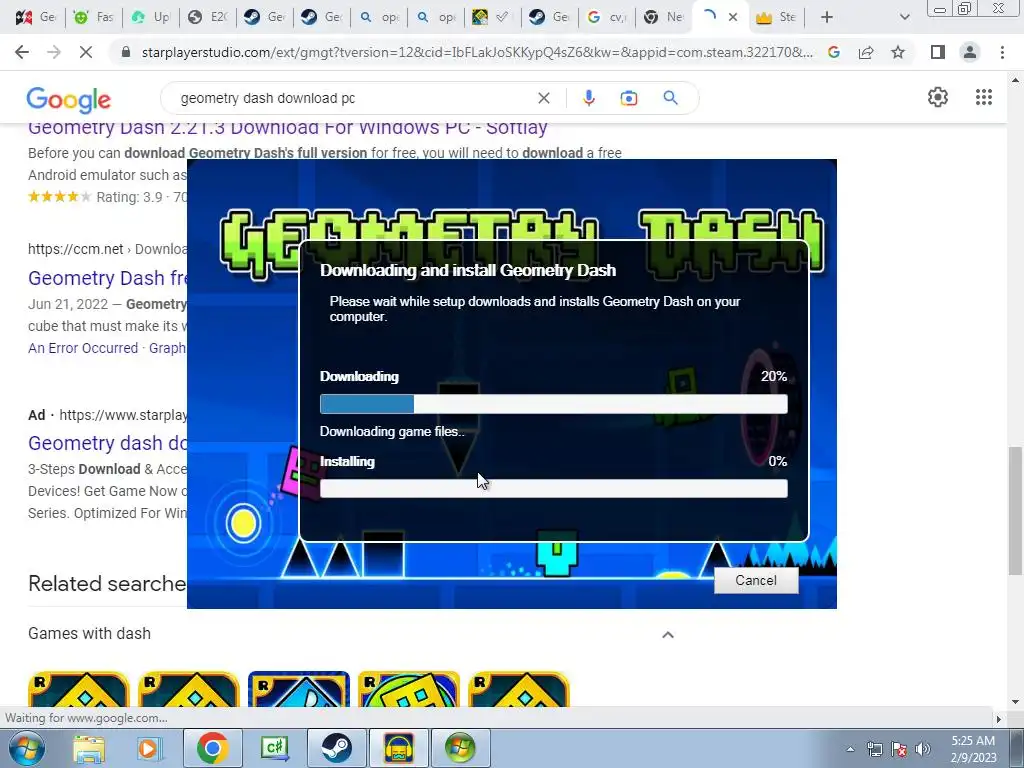1024x768 pixels.
Task: Open the Geometry Dash taskbar icon
Action: pyautogui.click(x=398, y=748)
